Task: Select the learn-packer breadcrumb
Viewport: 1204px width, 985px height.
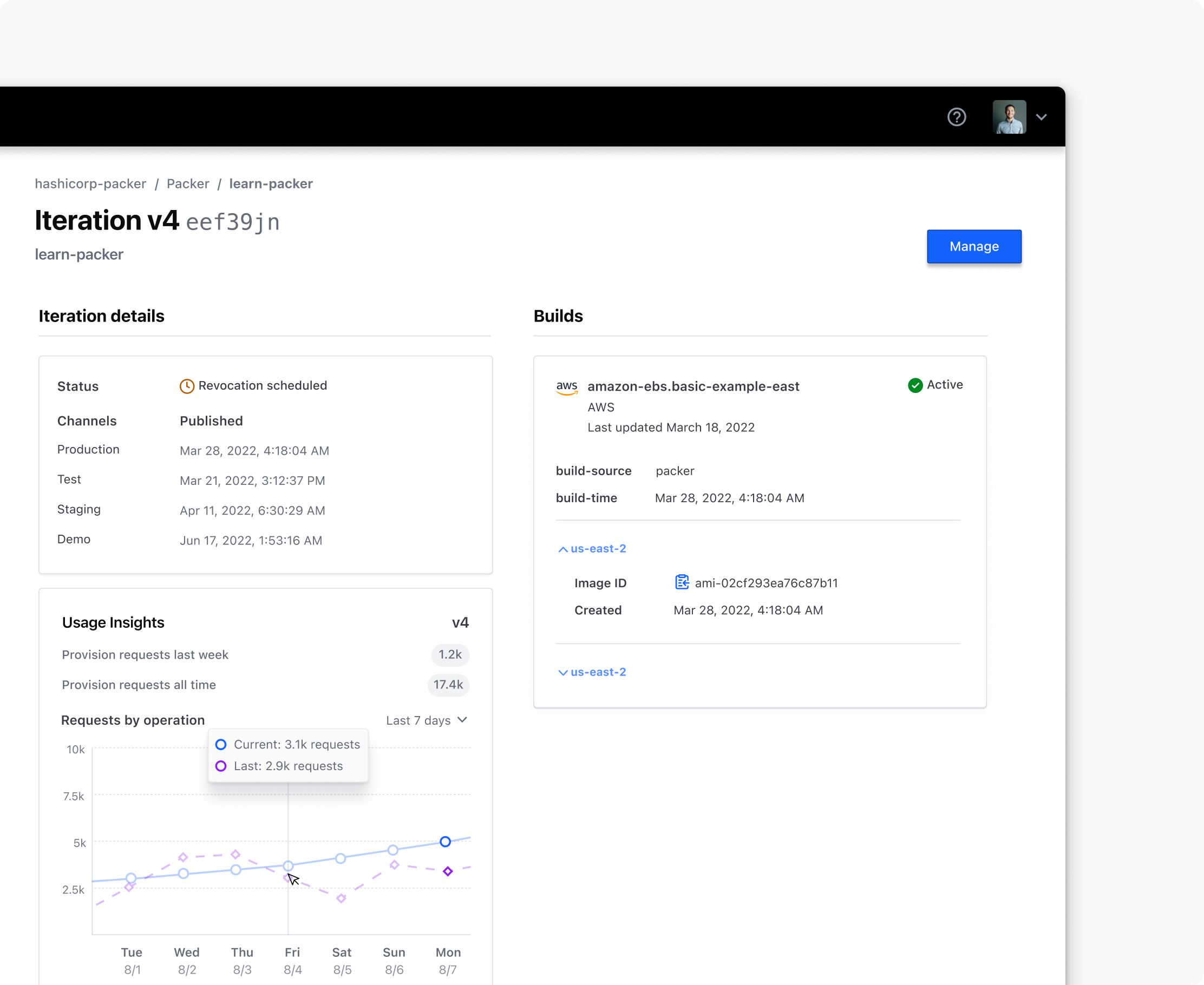Action: 271,183
